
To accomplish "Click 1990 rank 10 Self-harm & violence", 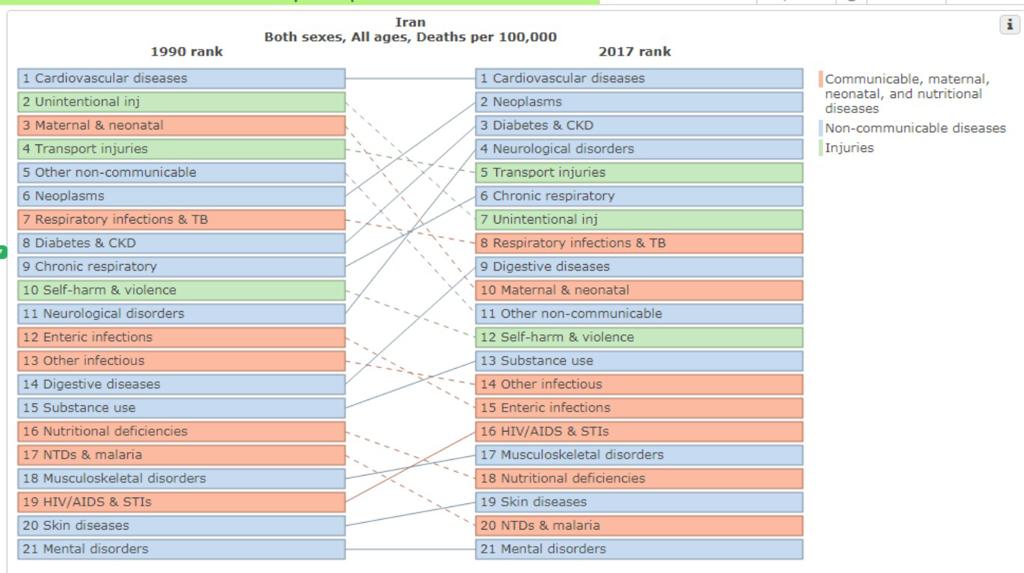I will click(182, 290).
